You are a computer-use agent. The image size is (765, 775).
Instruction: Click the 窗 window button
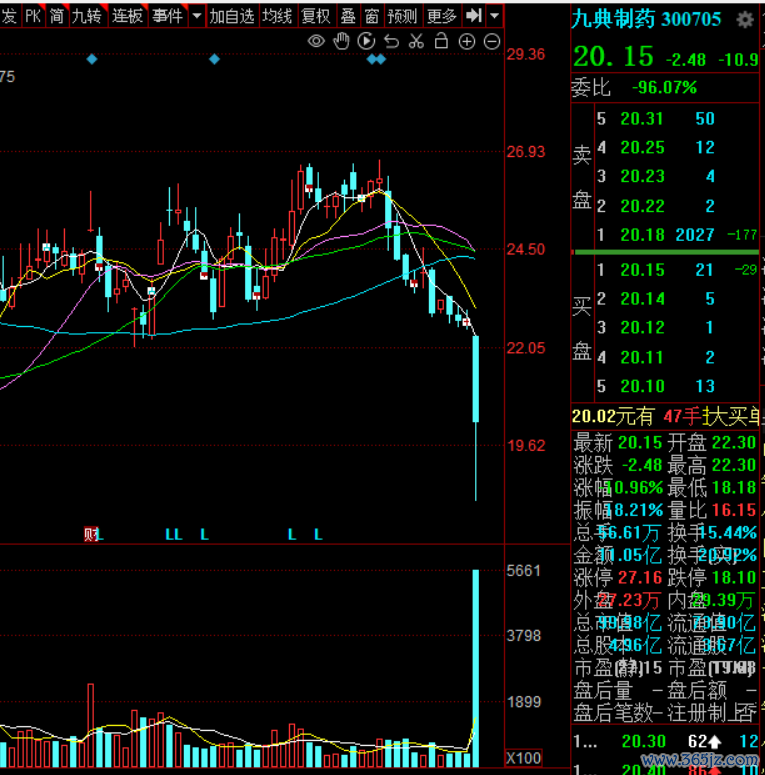tap(372, 16)
